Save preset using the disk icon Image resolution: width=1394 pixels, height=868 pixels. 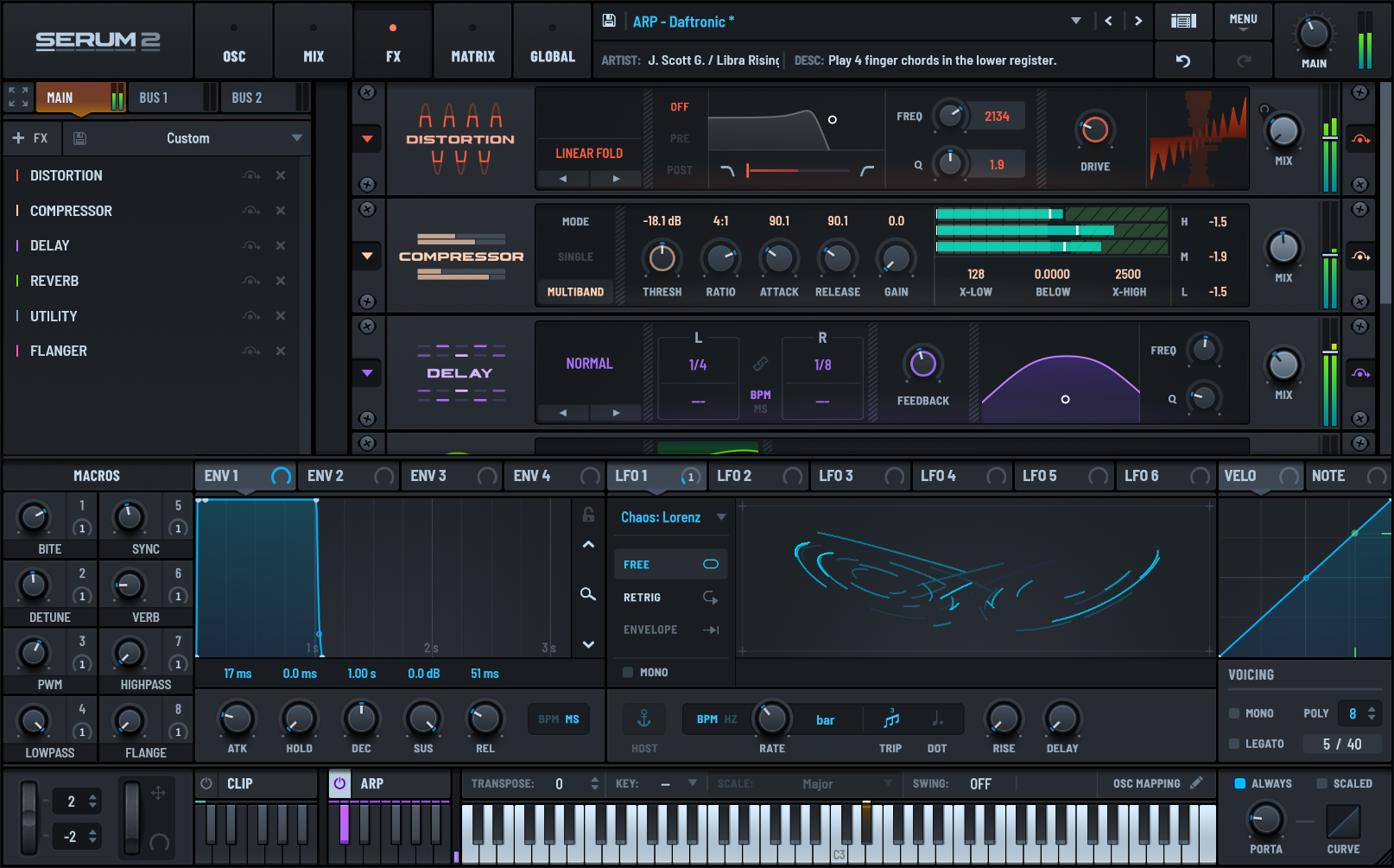pos(609,21)
